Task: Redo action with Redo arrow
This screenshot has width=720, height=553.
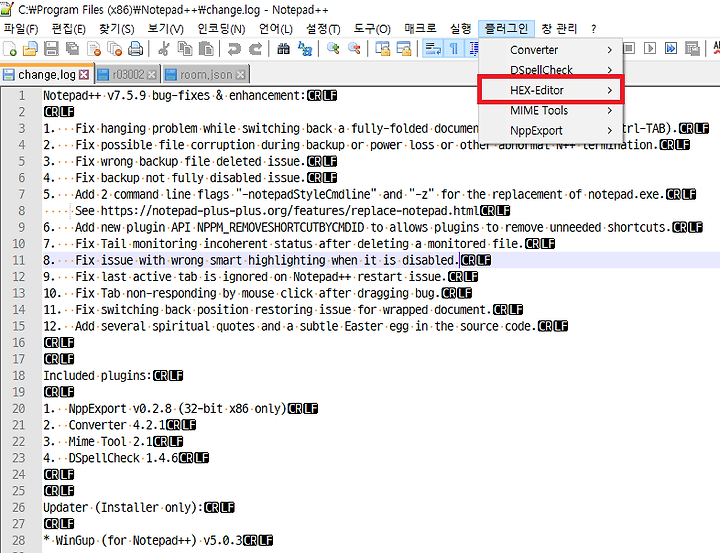Action: click(256, 49)
